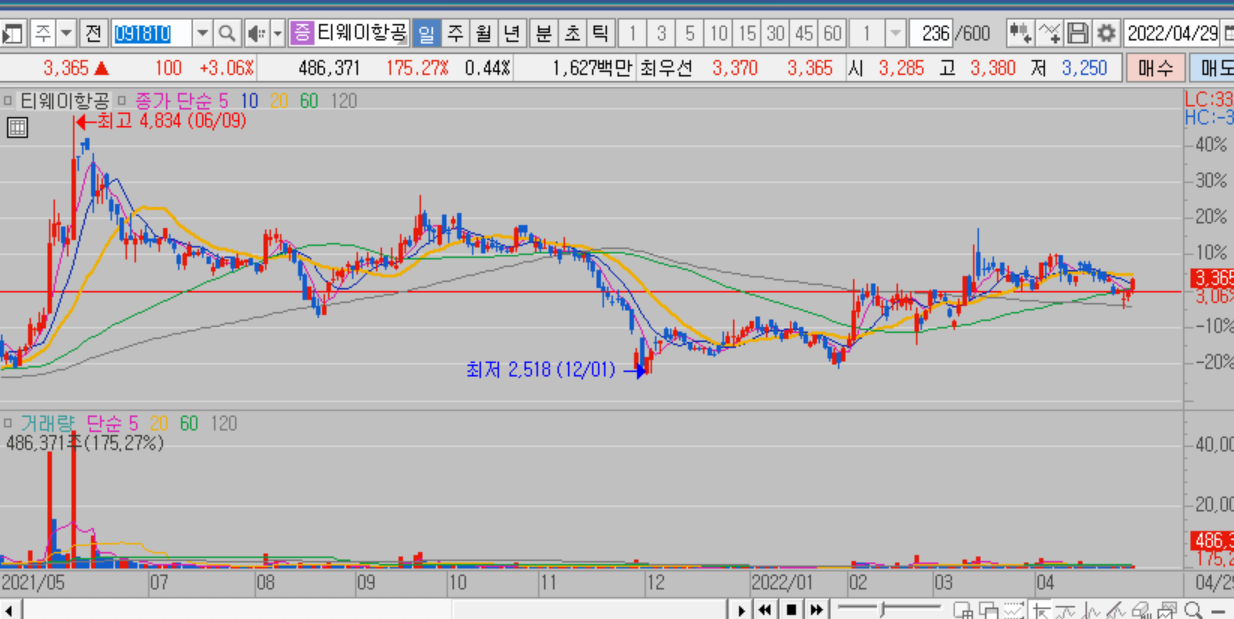
Task: Click the eraser tool icon
Action: coord(1143,610)
